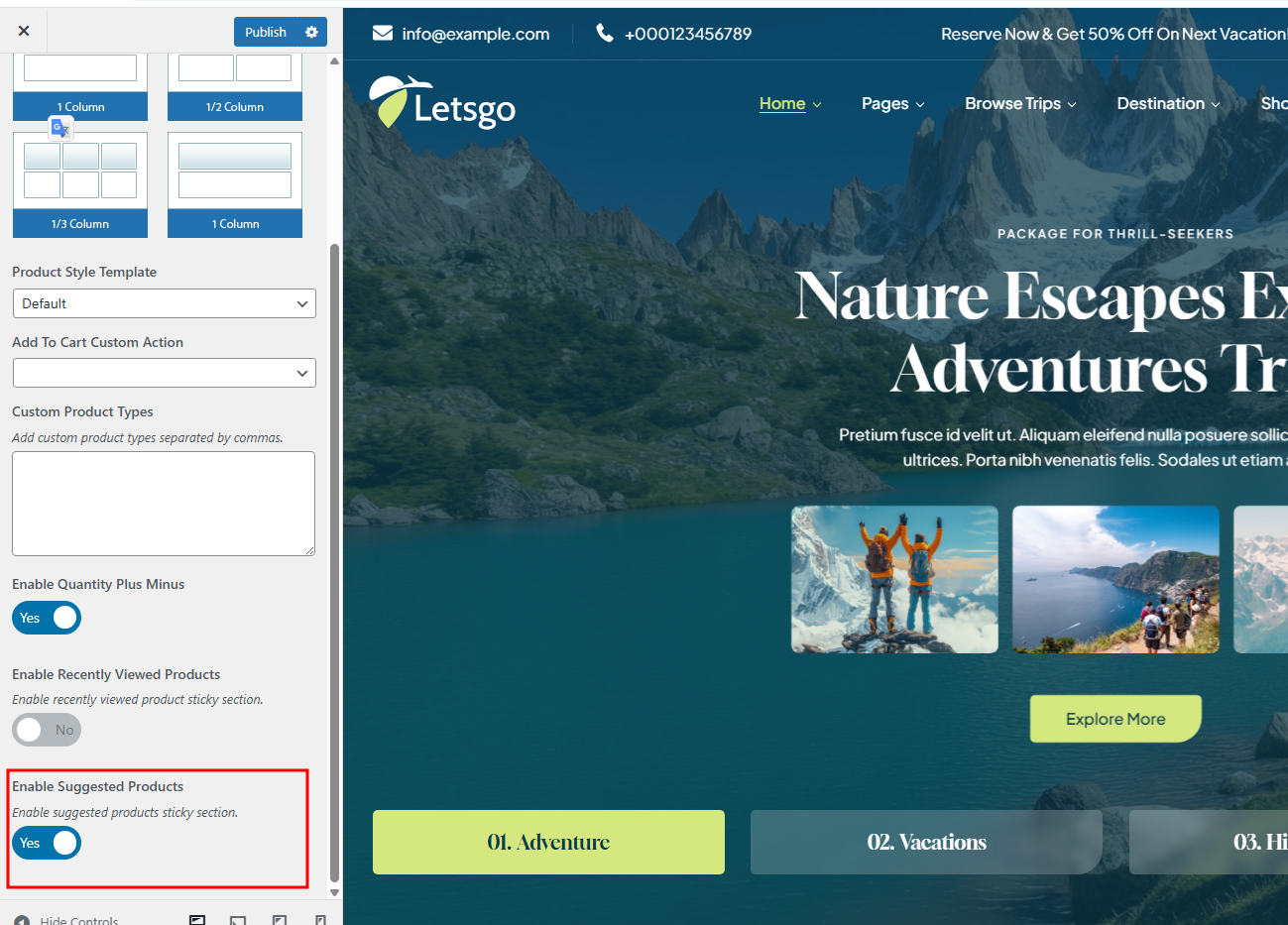
Task: Click into the Custom Product Types text area
Action: pyautogui.click(x=164, y=504)
